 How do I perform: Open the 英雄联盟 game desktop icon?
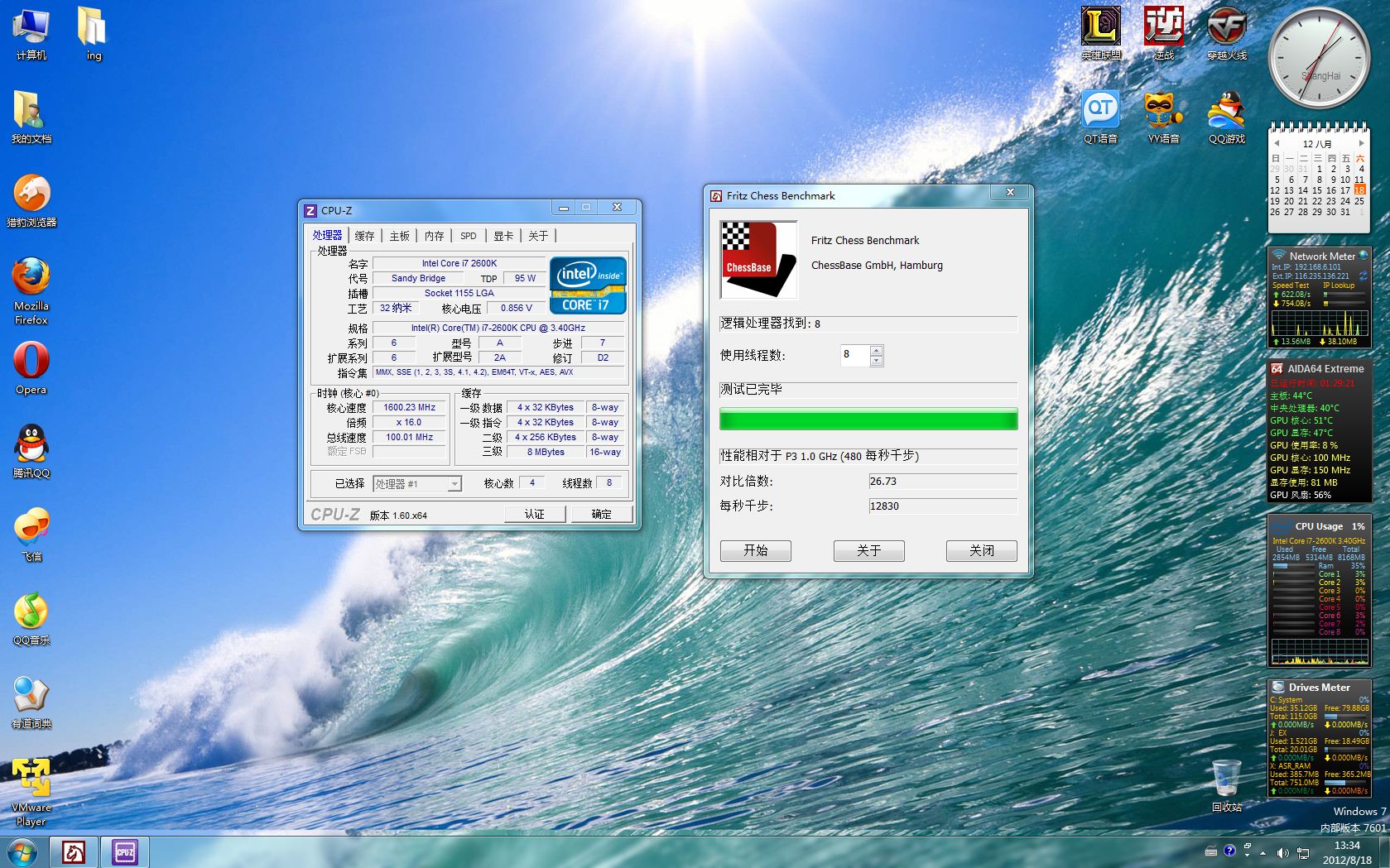[x=1101, y=33]
